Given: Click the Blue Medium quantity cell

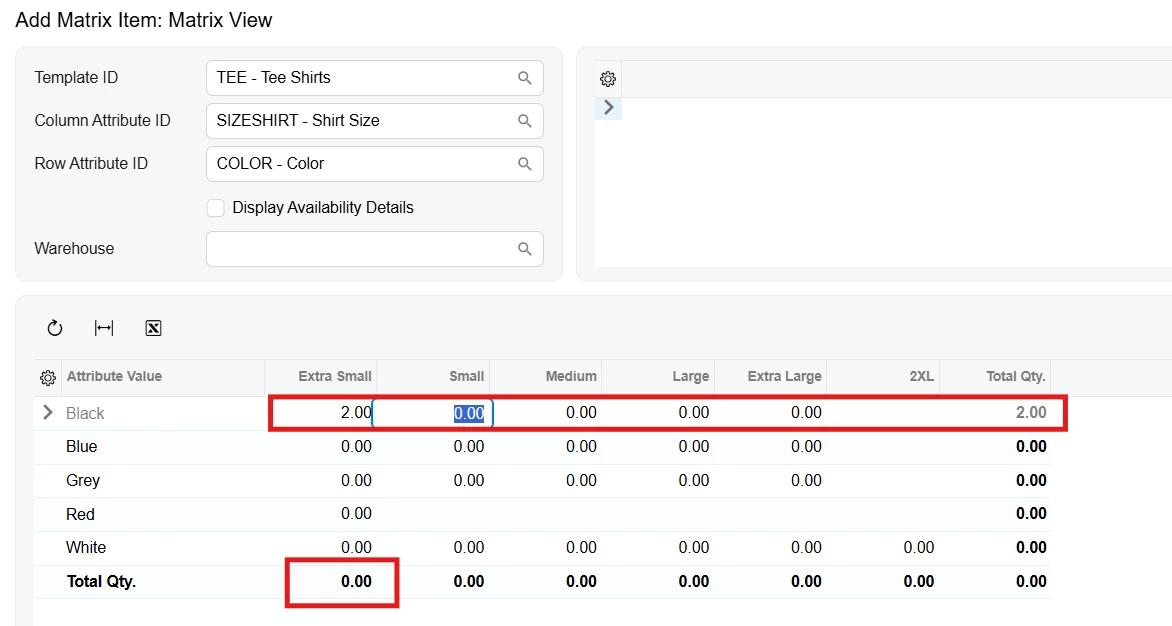Looking at the screenshot, I should [x=546, y=447].
